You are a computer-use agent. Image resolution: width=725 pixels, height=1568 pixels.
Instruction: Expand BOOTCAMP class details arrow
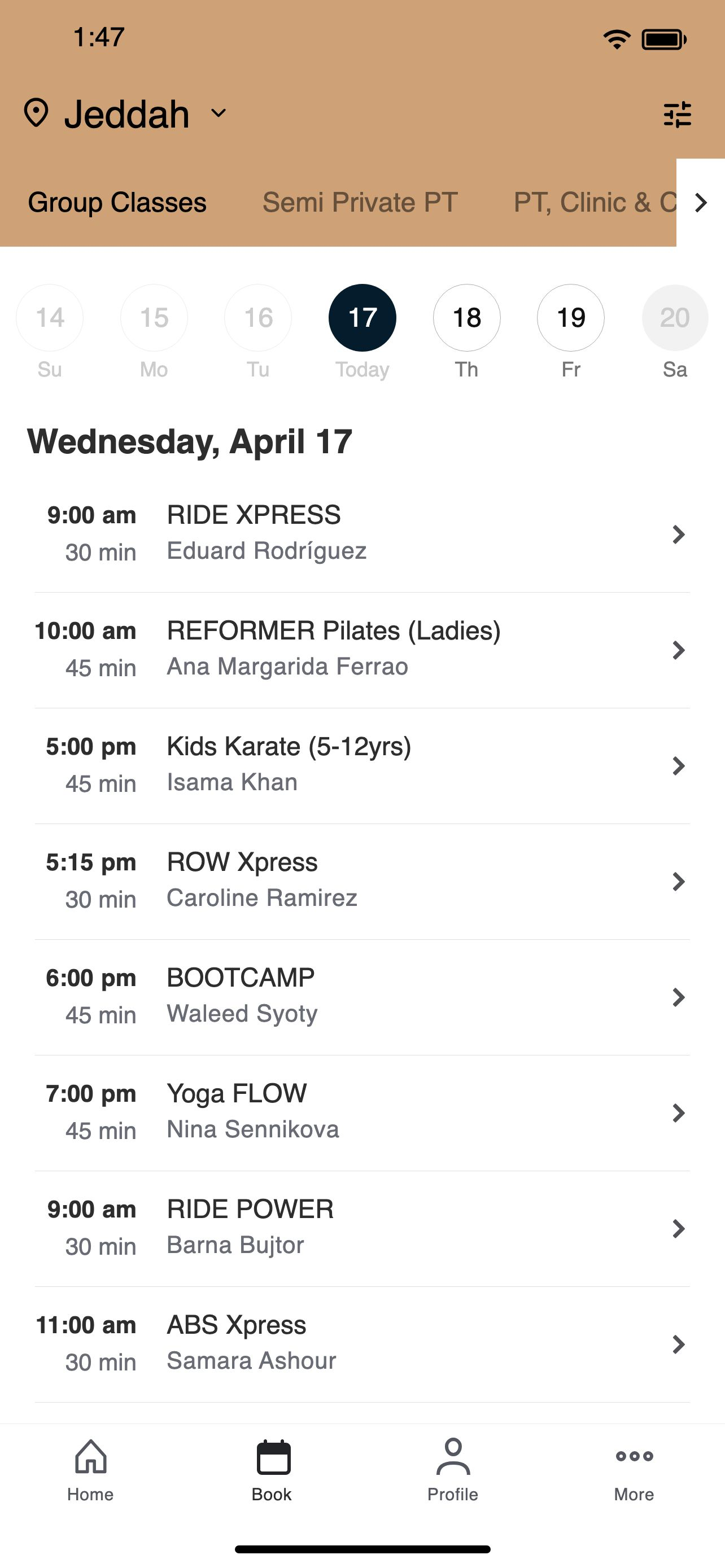(x=678, y=997)
